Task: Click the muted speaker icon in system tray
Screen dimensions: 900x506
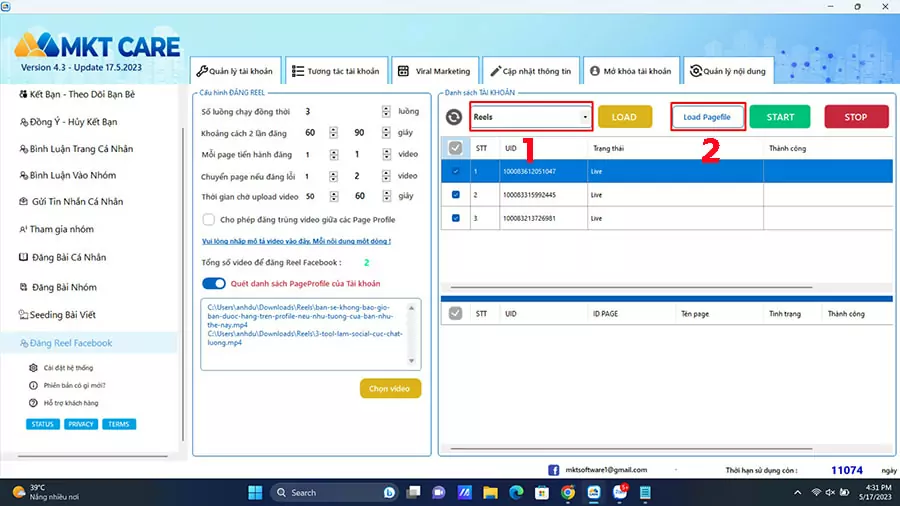Action: (830, 492)
